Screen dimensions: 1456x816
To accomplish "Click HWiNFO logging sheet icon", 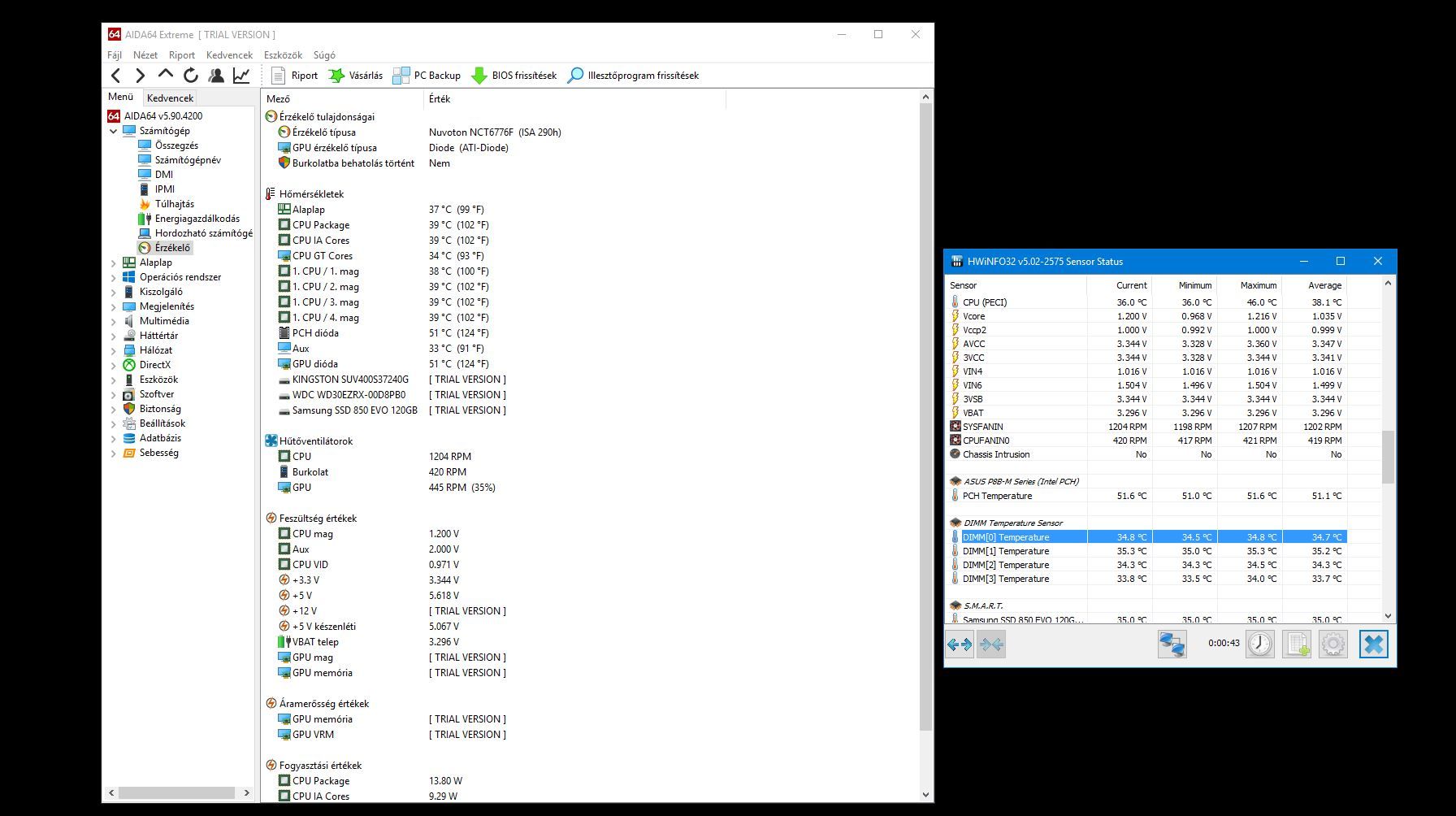I will tap(1297, 645).
